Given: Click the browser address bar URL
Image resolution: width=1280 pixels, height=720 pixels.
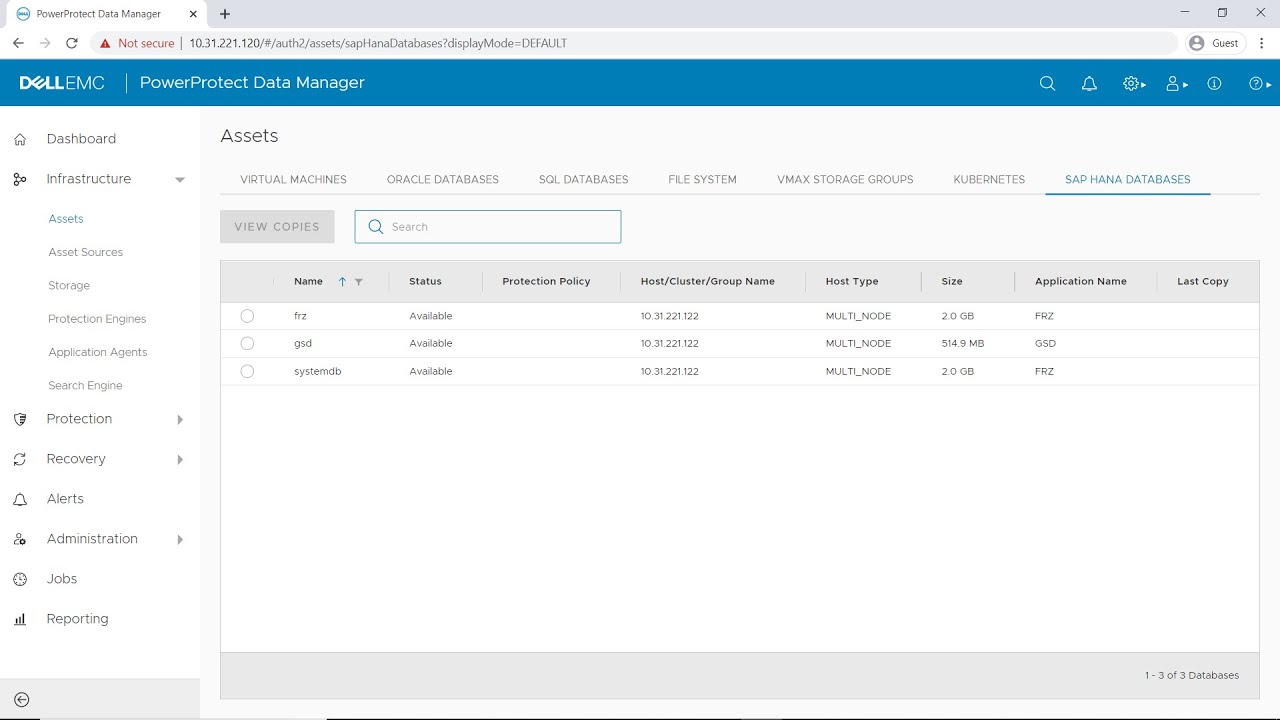Looking at the screenshot, I should coord(378,43).
